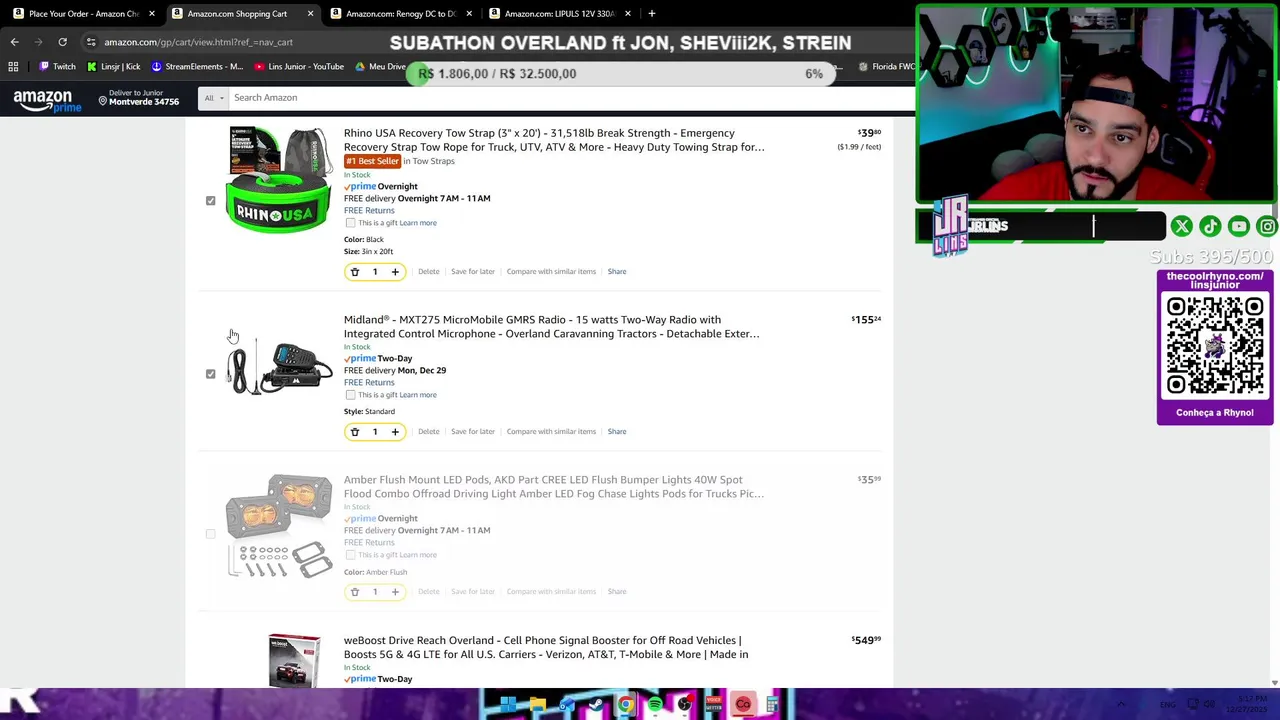Click trash icon for Rhino USA tow strap

tap(354, 272)
